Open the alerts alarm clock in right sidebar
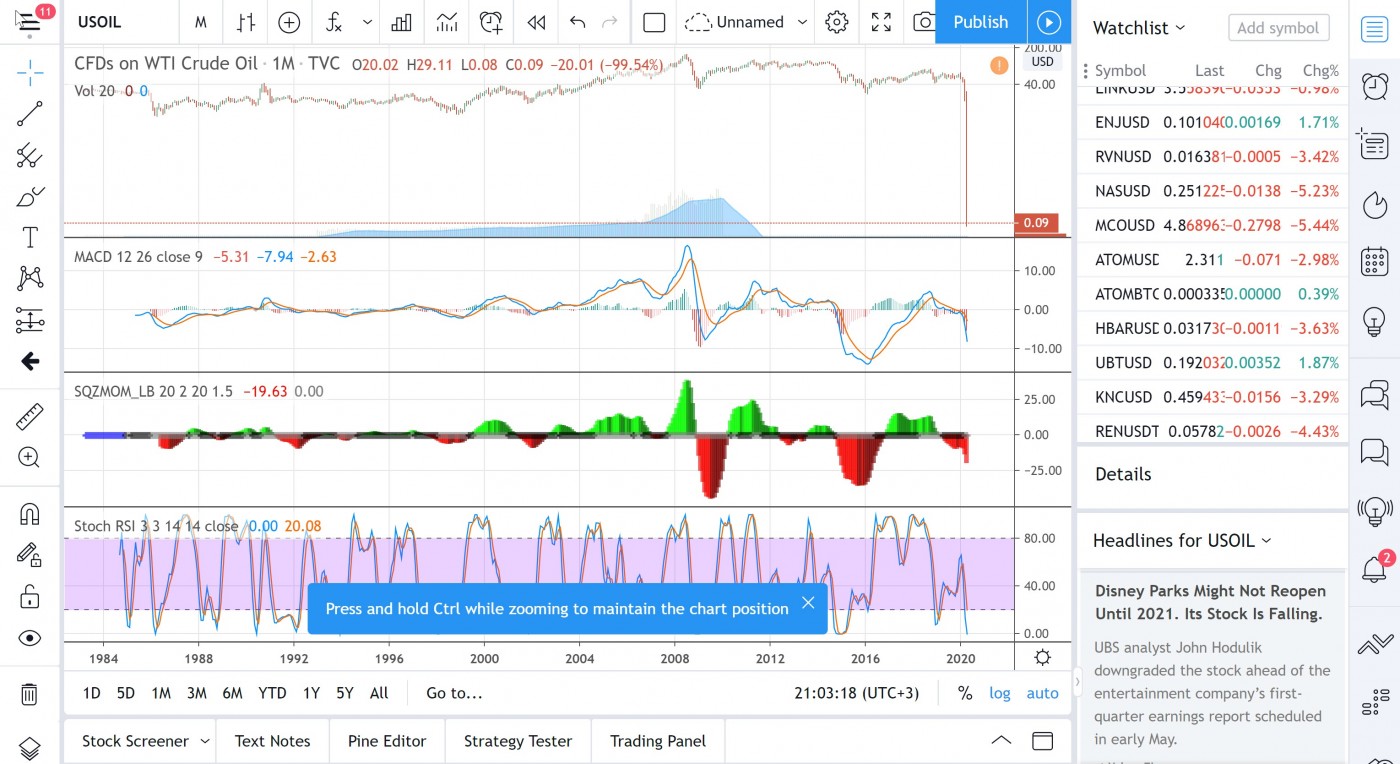1400x764 pixels. (x=1375, y=85)
